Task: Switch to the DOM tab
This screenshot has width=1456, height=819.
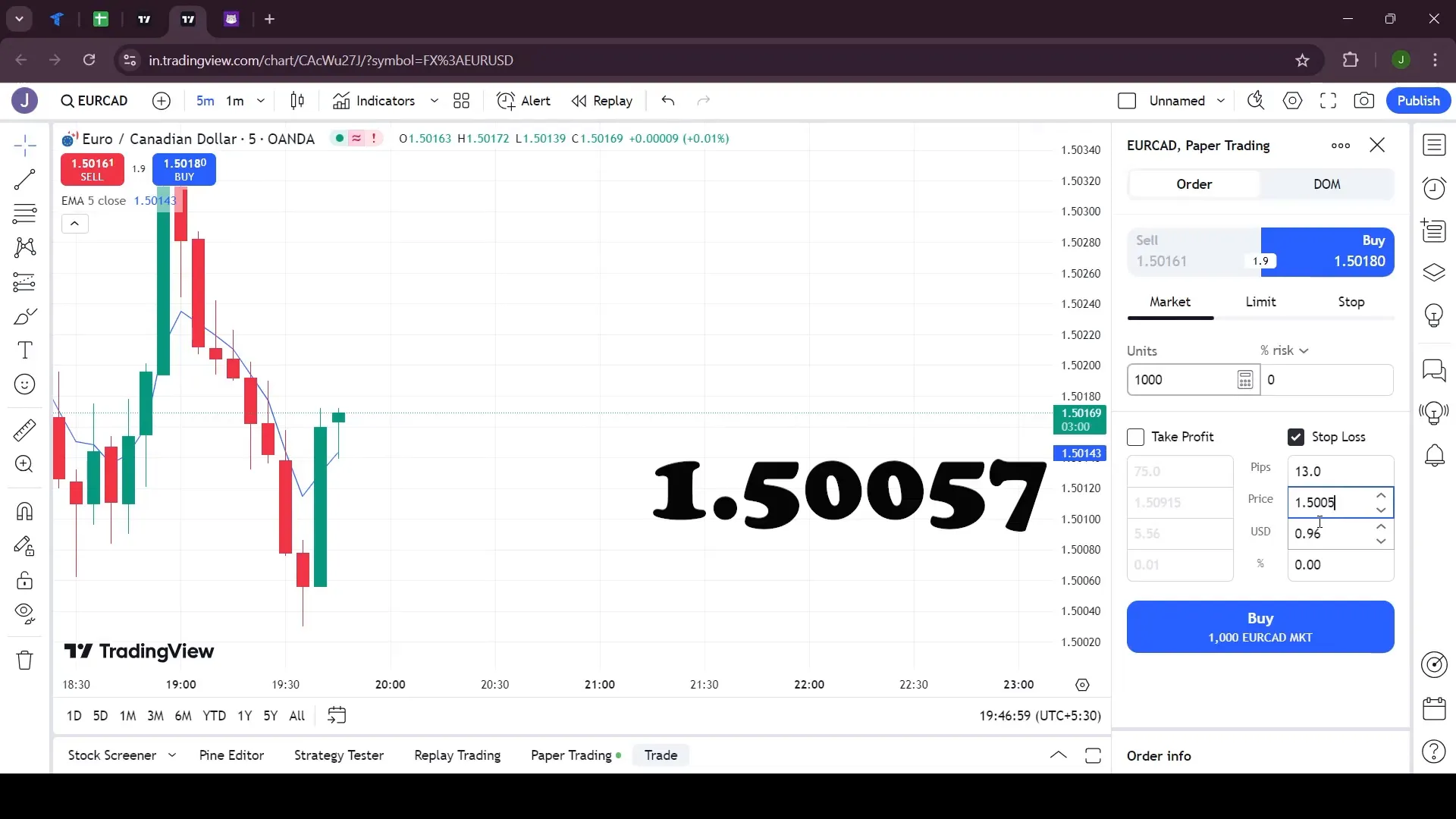Action: (1327, 184)
